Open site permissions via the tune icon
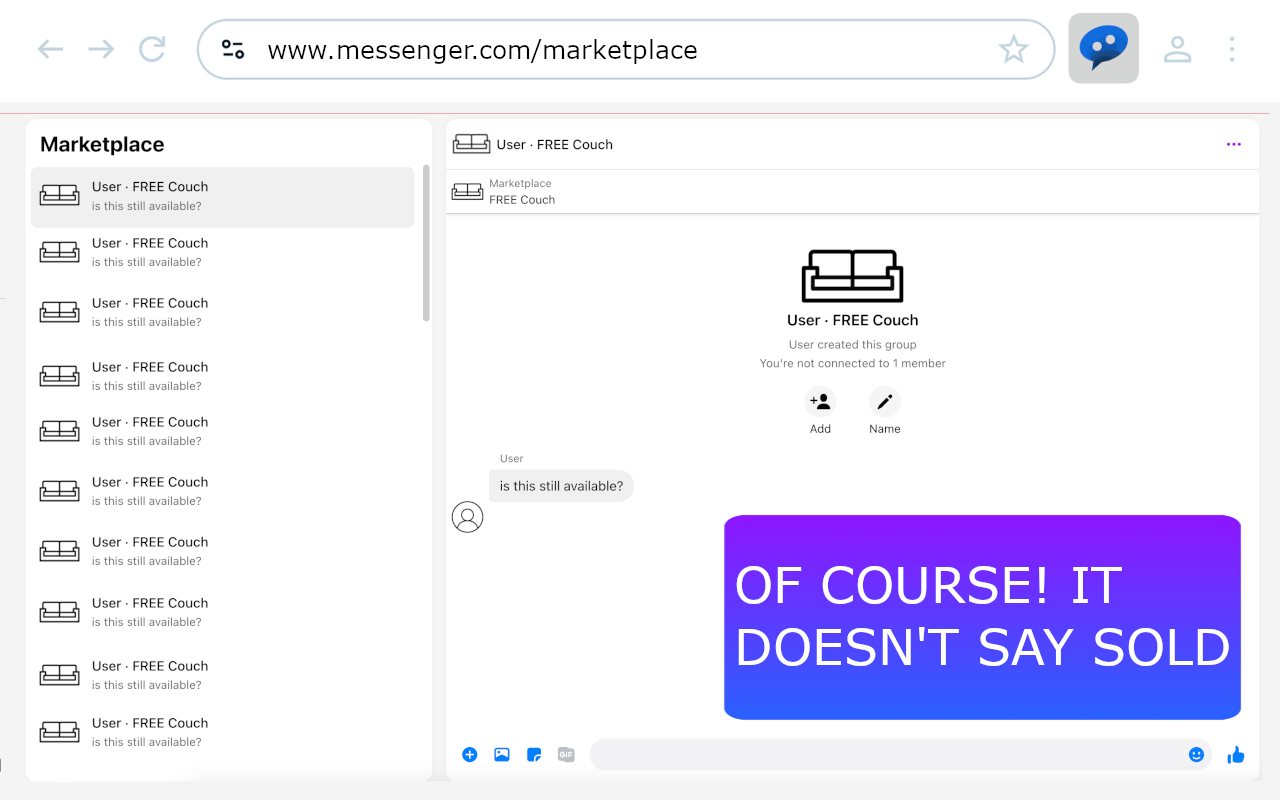Screen dimensions: 1280x800 (x=233, y=48)
